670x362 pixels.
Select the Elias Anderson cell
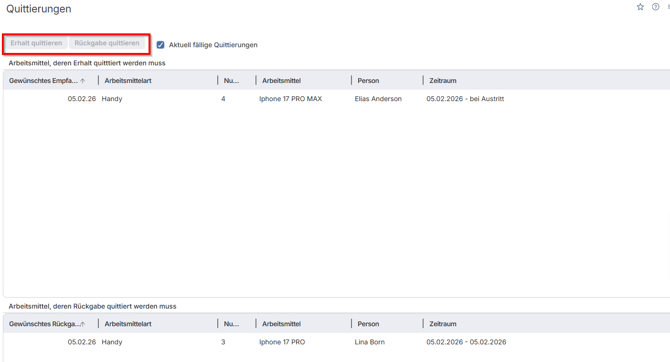tap(378, 99)
